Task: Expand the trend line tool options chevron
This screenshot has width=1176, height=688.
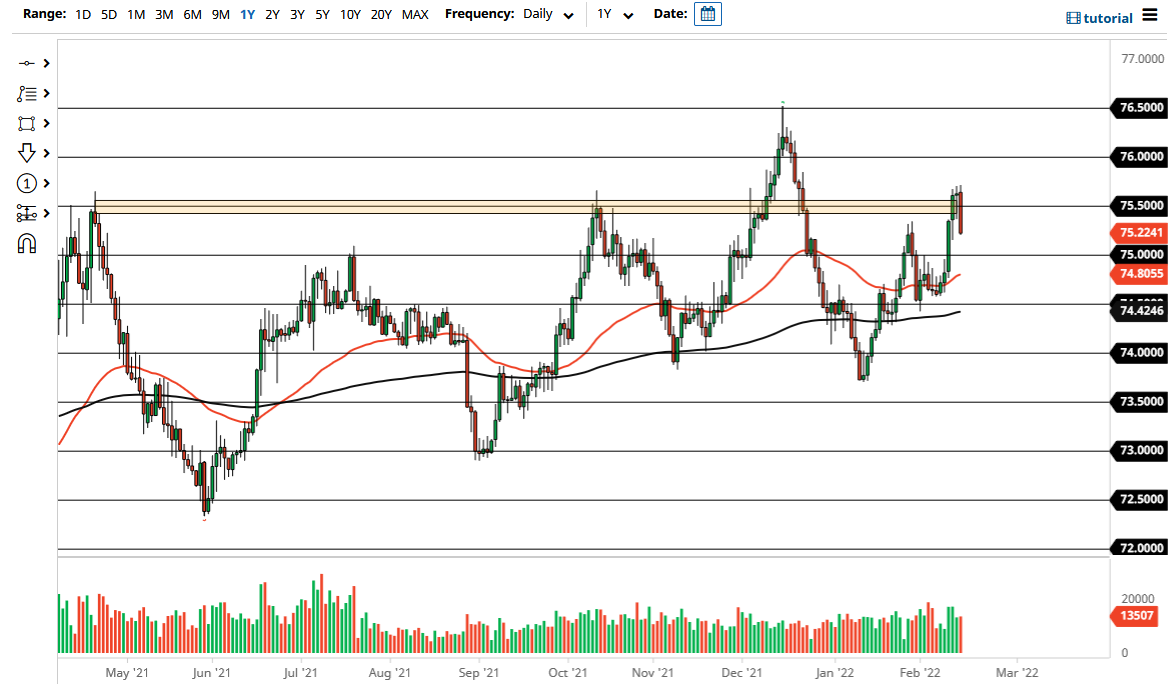Action: 44,63
